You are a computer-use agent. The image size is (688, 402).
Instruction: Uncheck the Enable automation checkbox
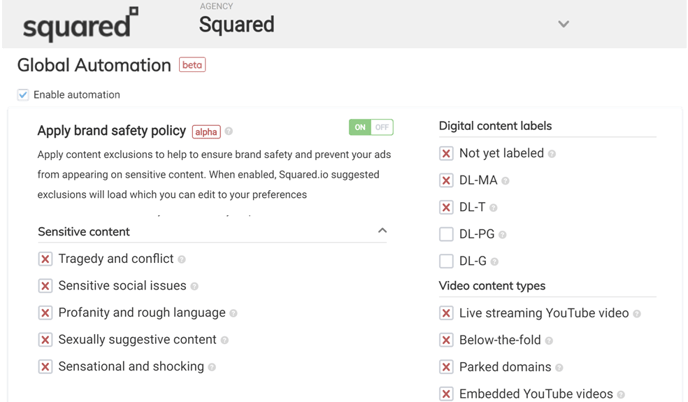click(23, 95)
